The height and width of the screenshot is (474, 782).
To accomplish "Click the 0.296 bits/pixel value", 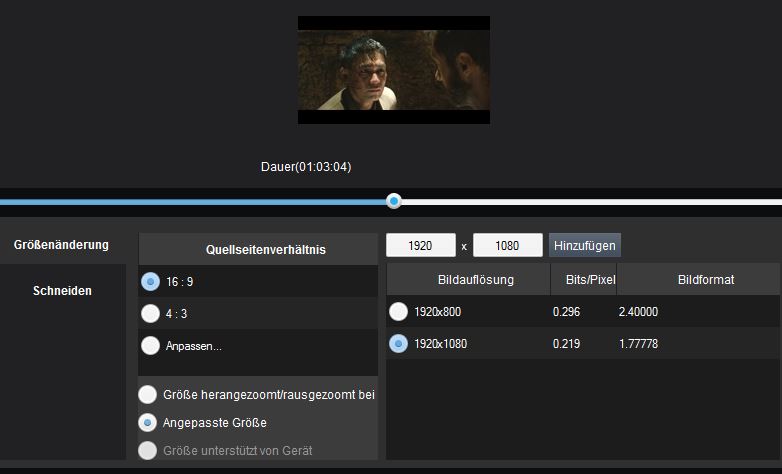I will point(567,312).
